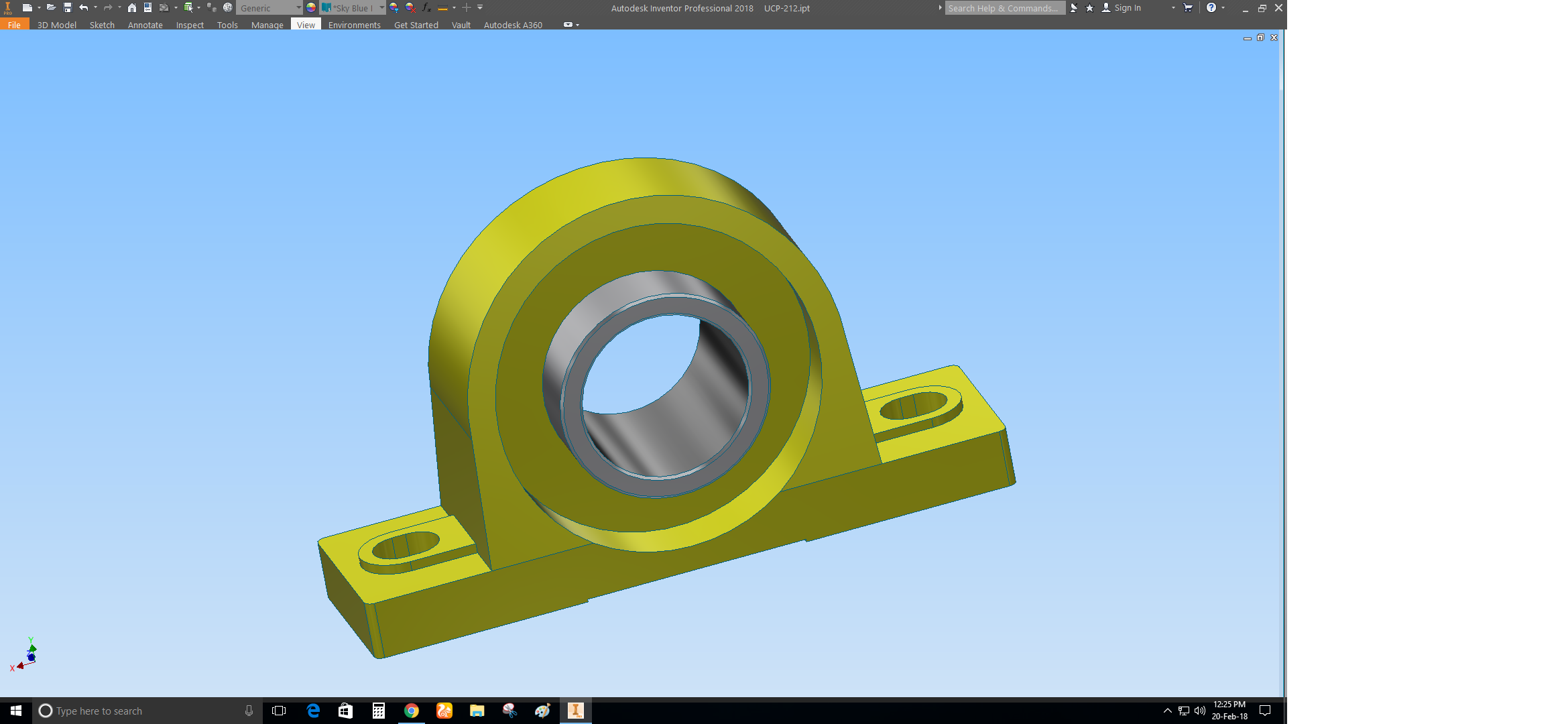Click the Home view icon

(131, 7)
